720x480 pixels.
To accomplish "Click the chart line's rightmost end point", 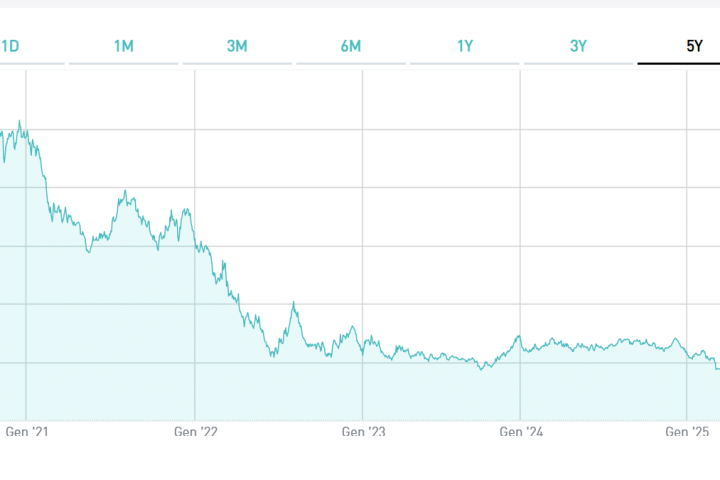I will coord(718,367).
